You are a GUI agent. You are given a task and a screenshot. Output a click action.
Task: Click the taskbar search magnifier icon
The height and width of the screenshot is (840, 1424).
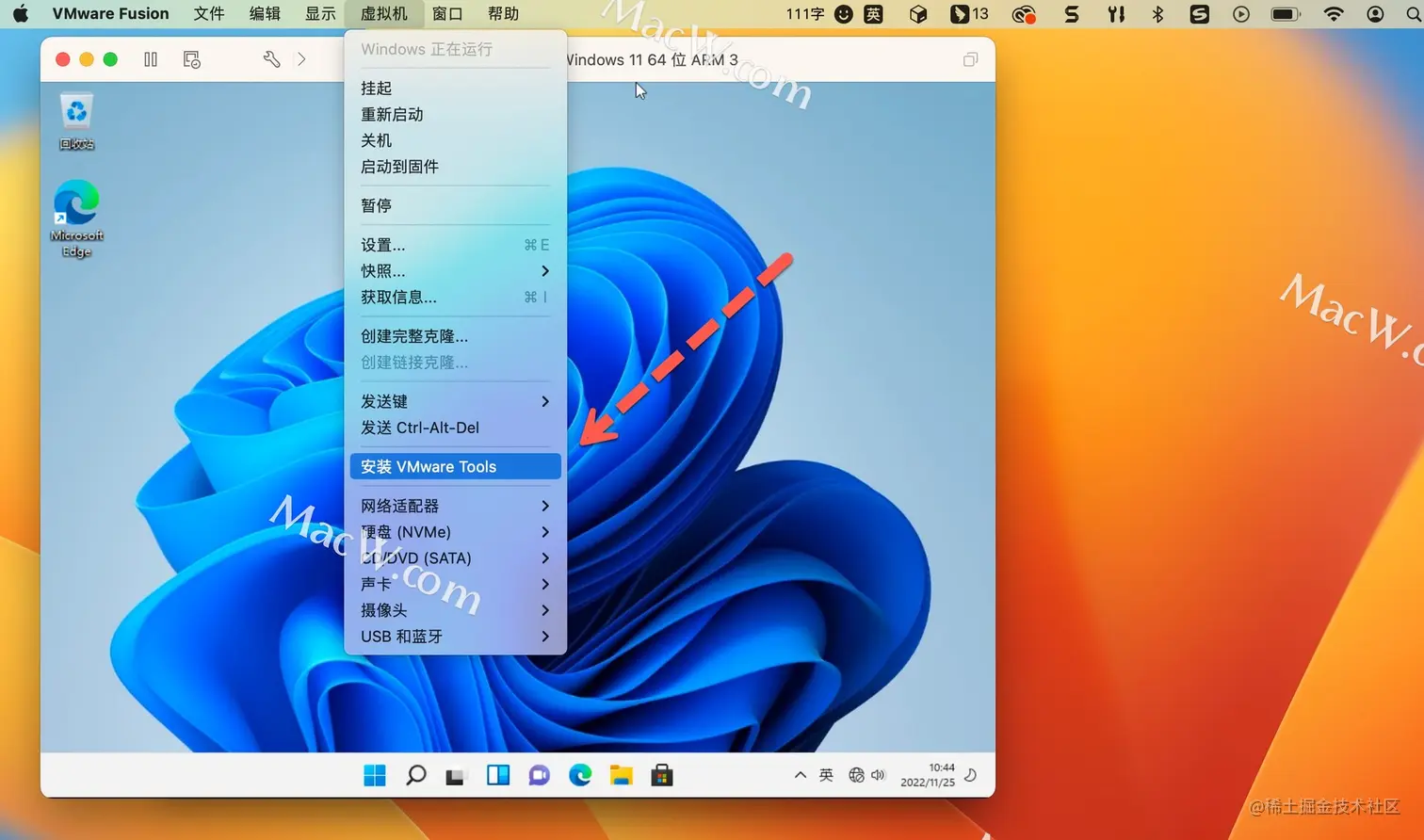pyautogui.click(x=415, y=775)
